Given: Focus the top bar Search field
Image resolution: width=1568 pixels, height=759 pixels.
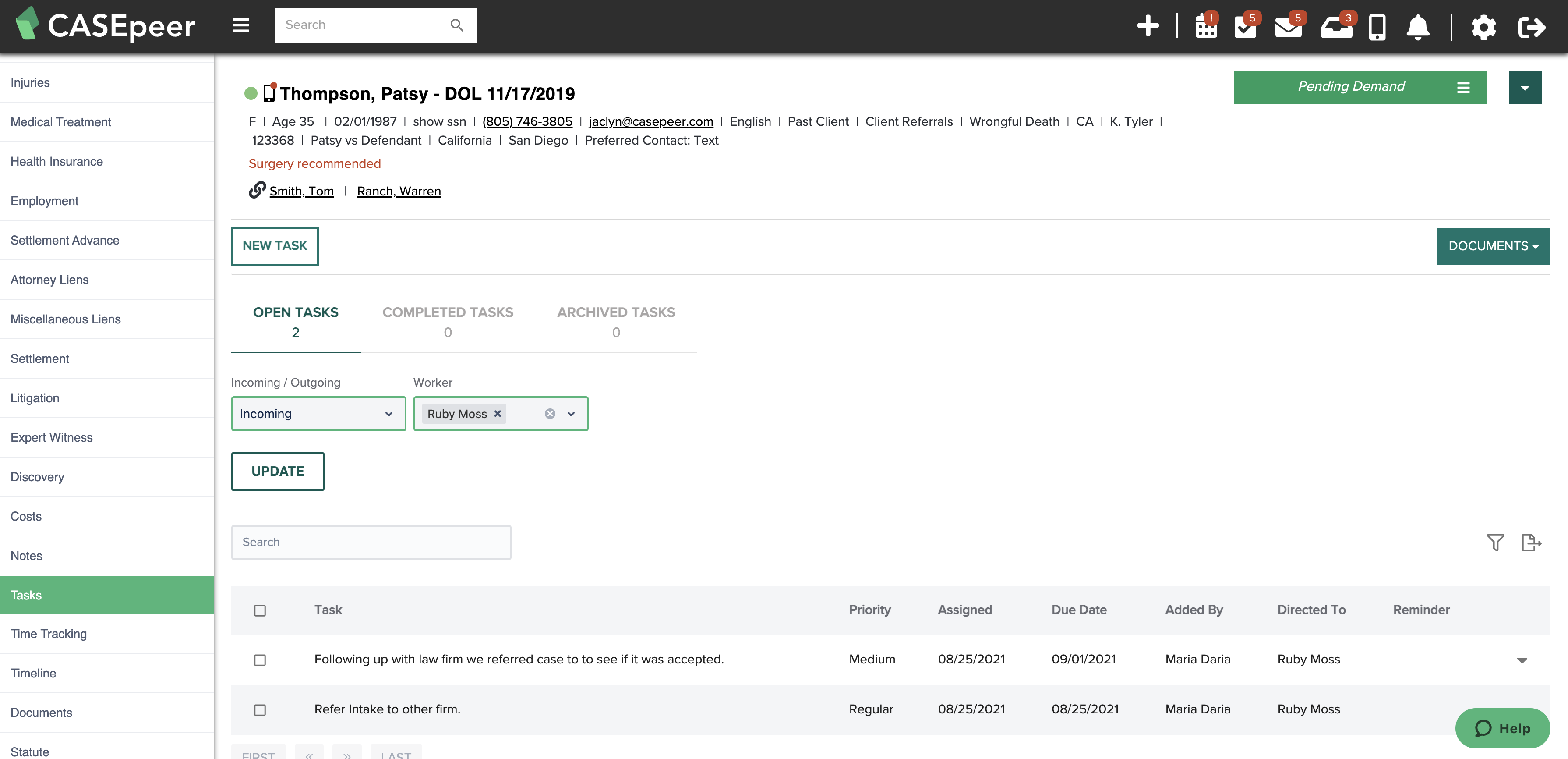Looking at the screenshot, I should pyautogui.click(x=364, y=25).
